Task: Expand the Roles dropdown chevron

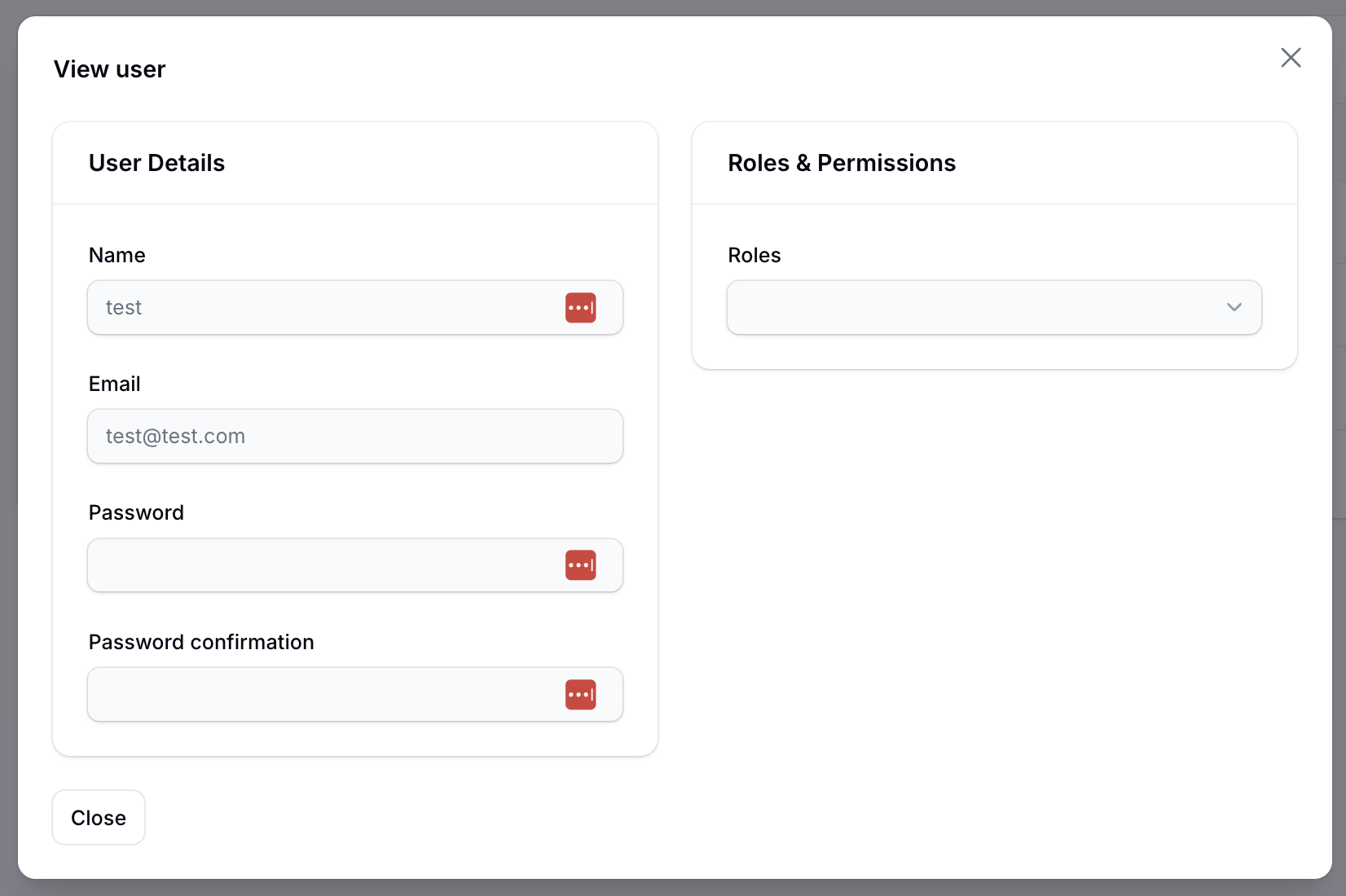Action: (1234, 308)
